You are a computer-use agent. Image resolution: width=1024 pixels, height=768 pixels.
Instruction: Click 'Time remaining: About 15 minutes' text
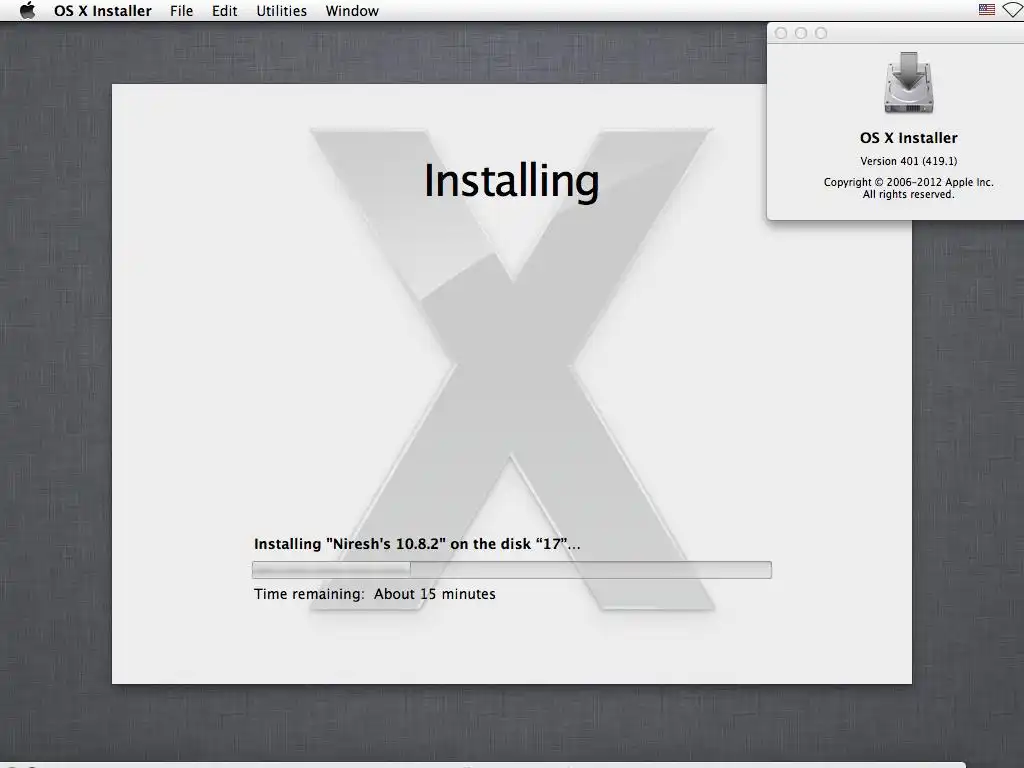(x=375, y=594)
